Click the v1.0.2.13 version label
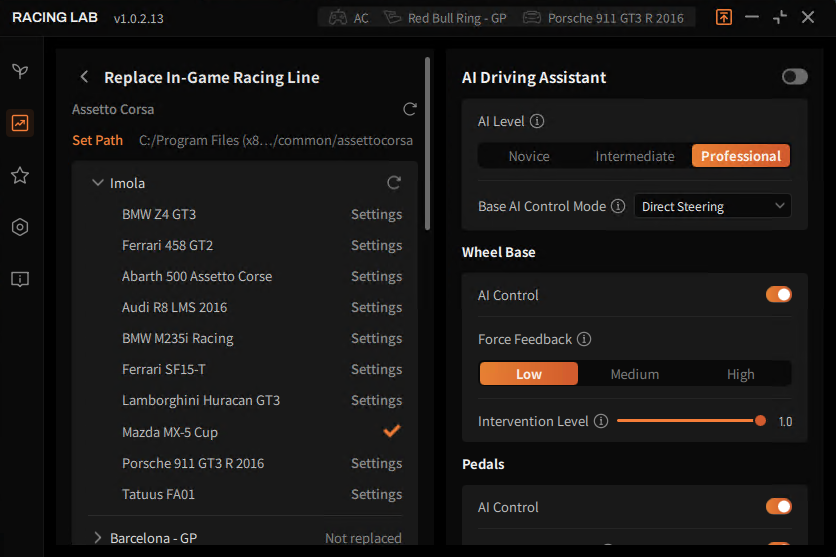 139,19
